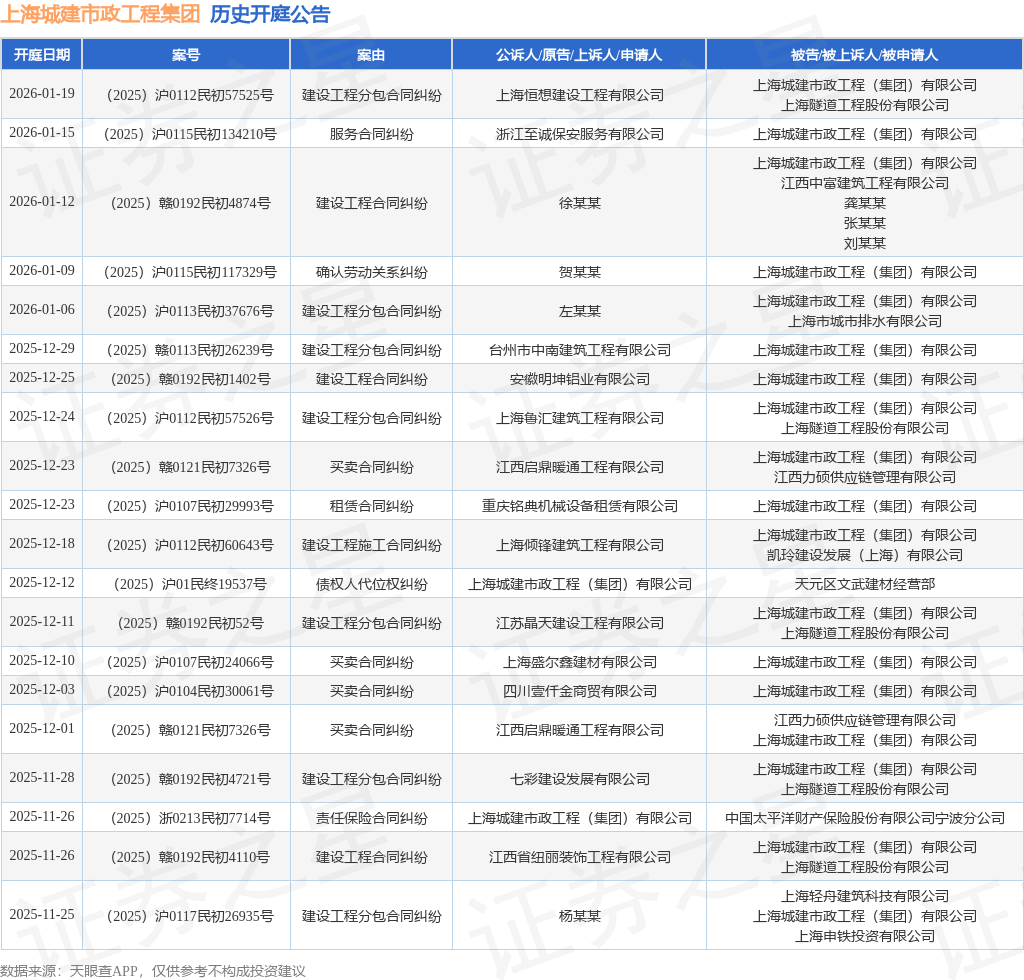Select case number (2025)沪0107民初29993号
This screenshot has height=980, width=1024.
(x=189, y=507)
